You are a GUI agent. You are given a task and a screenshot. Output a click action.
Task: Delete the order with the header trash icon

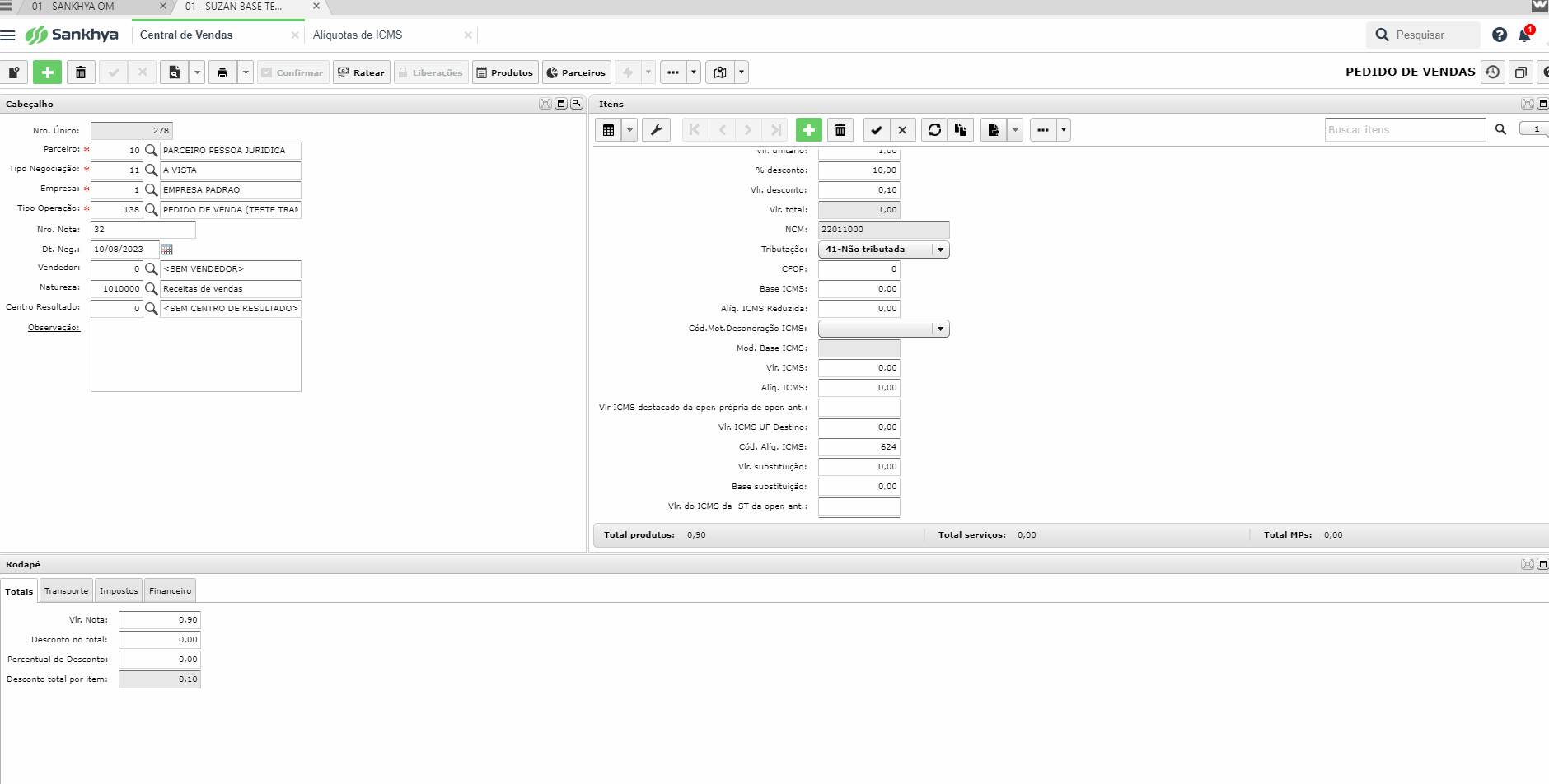(81, 72)
